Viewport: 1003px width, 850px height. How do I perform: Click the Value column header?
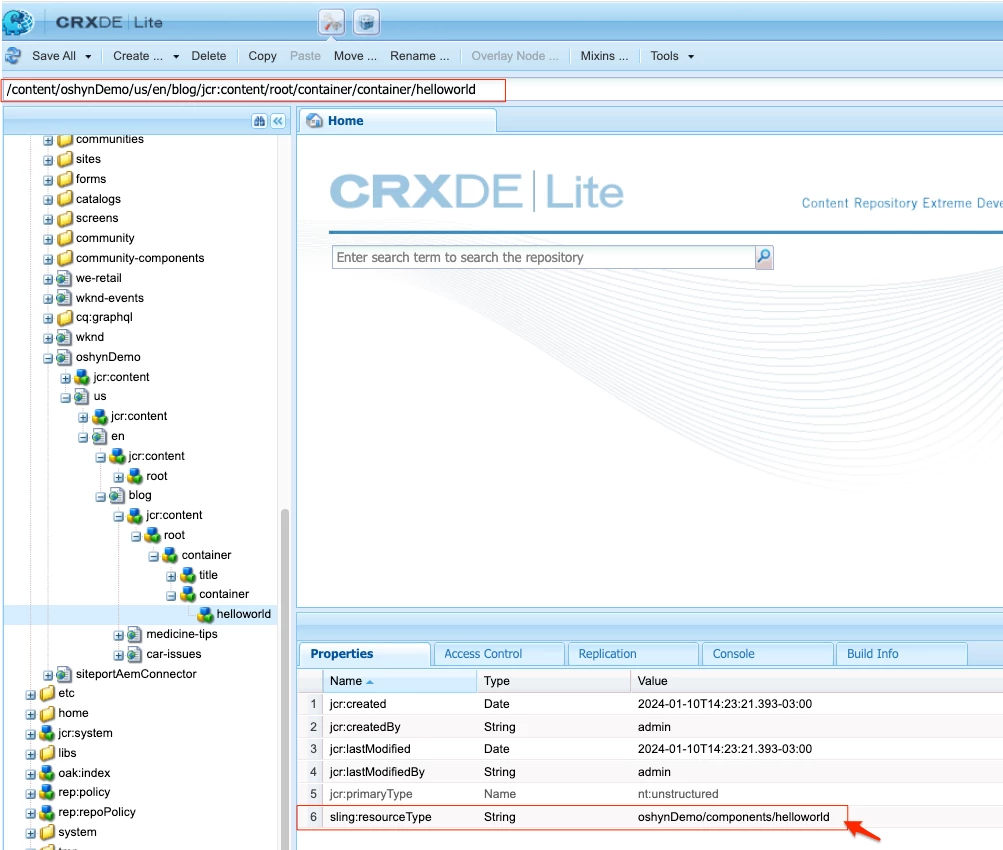816,681
